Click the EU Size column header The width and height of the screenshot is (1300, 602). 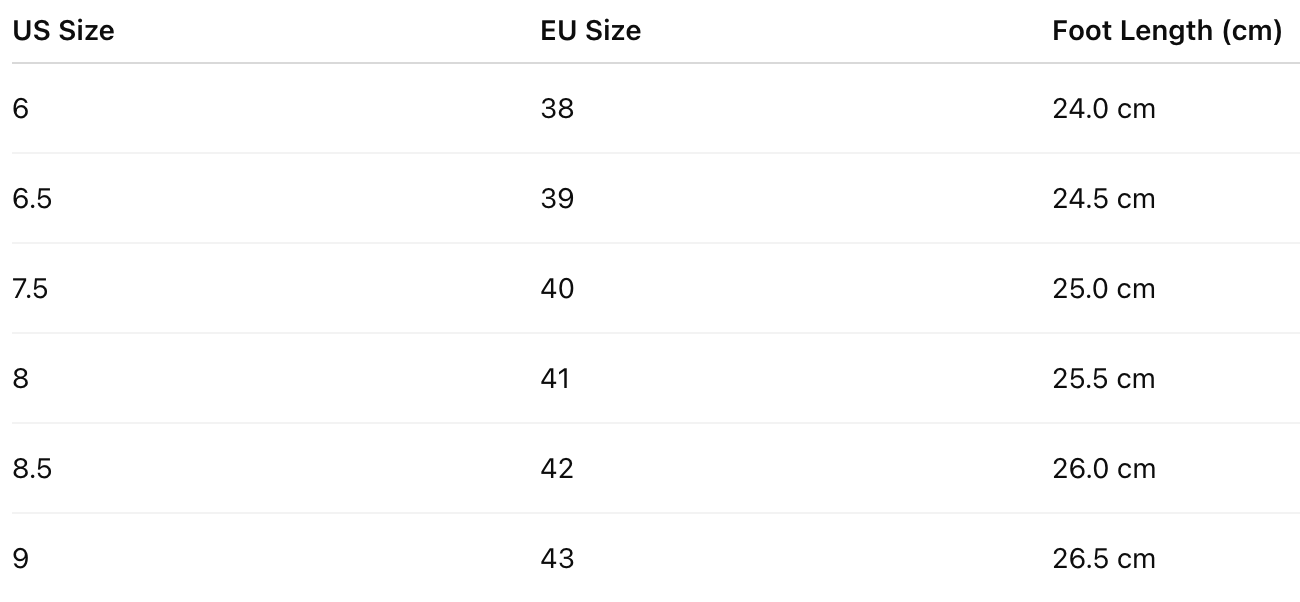pos(590,31)
